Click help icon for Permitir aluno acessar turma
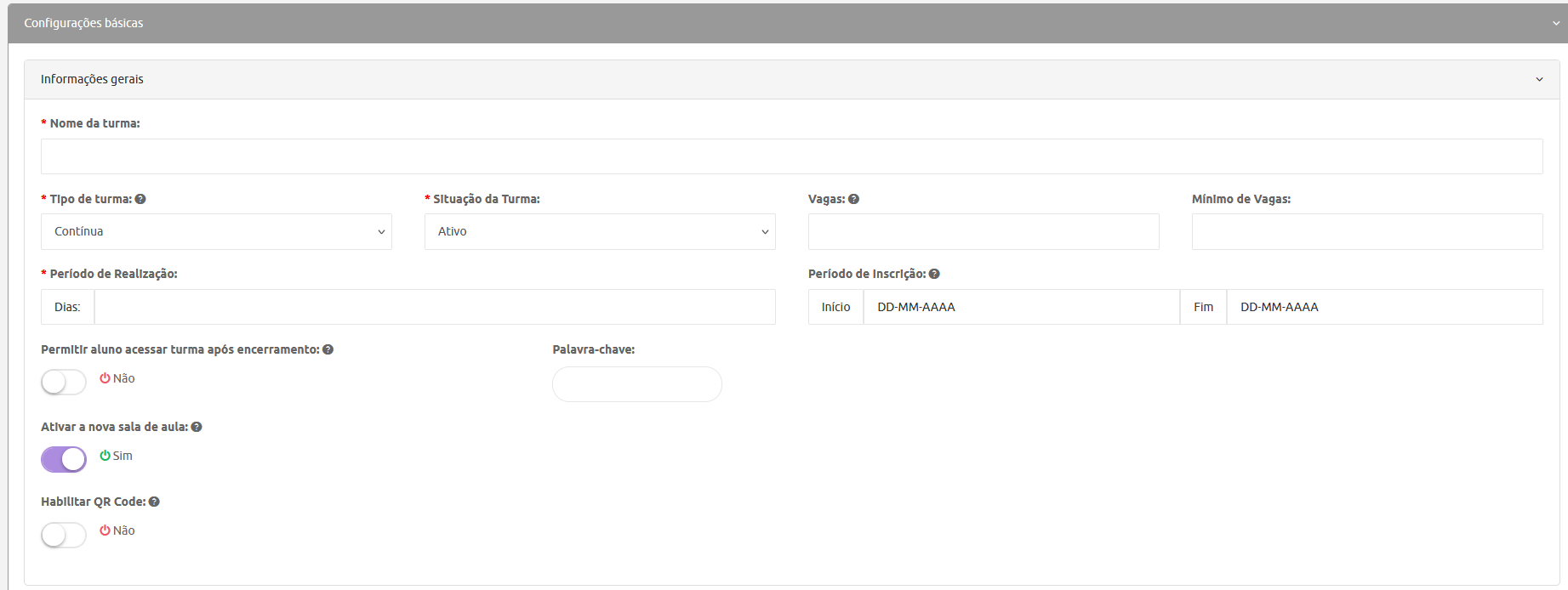Image resolution: width=1568 pixels, height=590 pixels. pyautogui.click(x=328, y=349)
